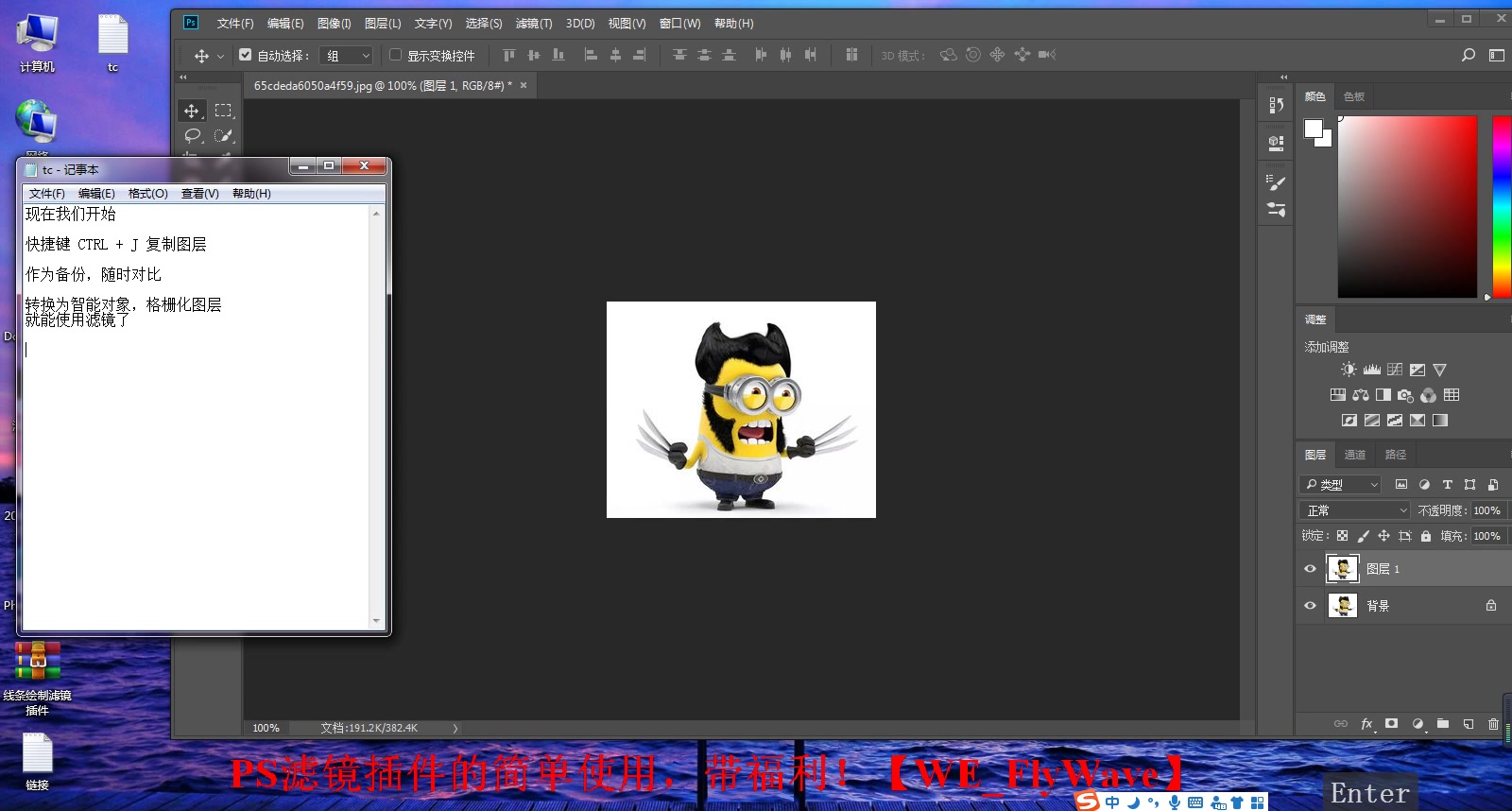The height and width of the screenshot is (811, 1512).
Task: Click the add layer mask icon
Action: point(1391,724)
